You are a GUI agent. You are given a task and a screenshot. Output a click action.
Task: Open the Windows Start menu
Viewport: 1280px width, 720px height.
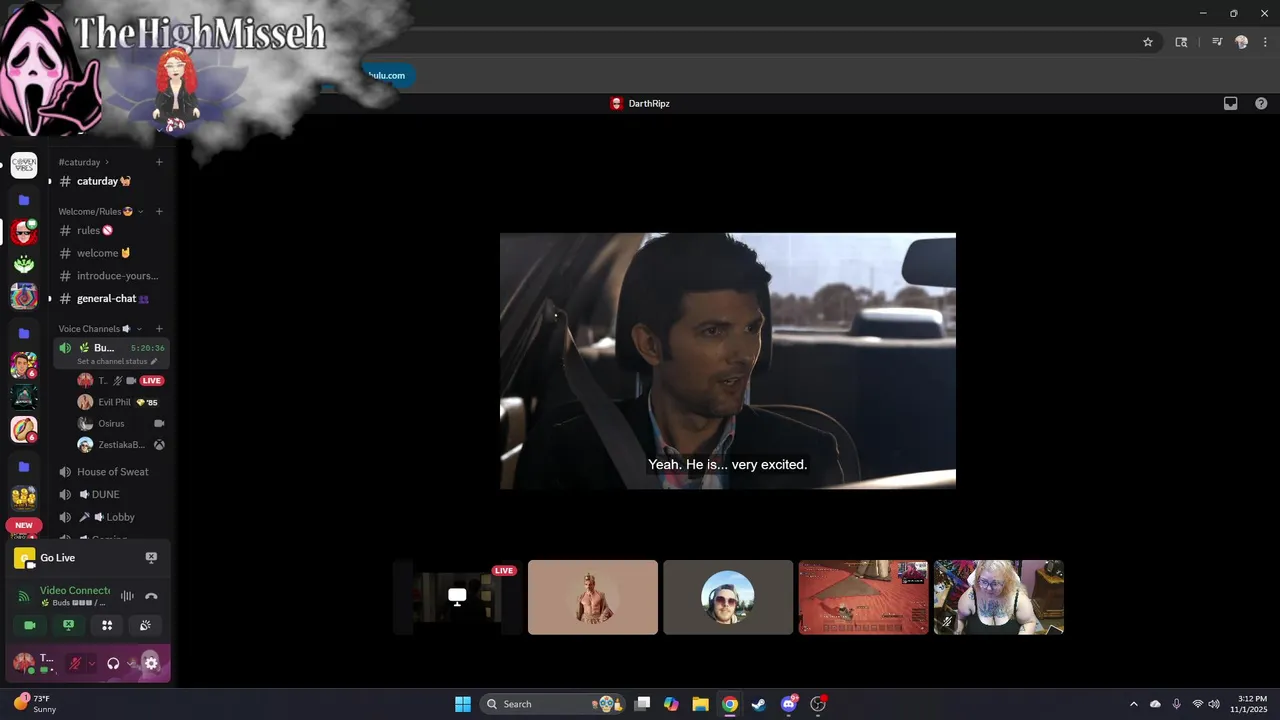(463, 704)
